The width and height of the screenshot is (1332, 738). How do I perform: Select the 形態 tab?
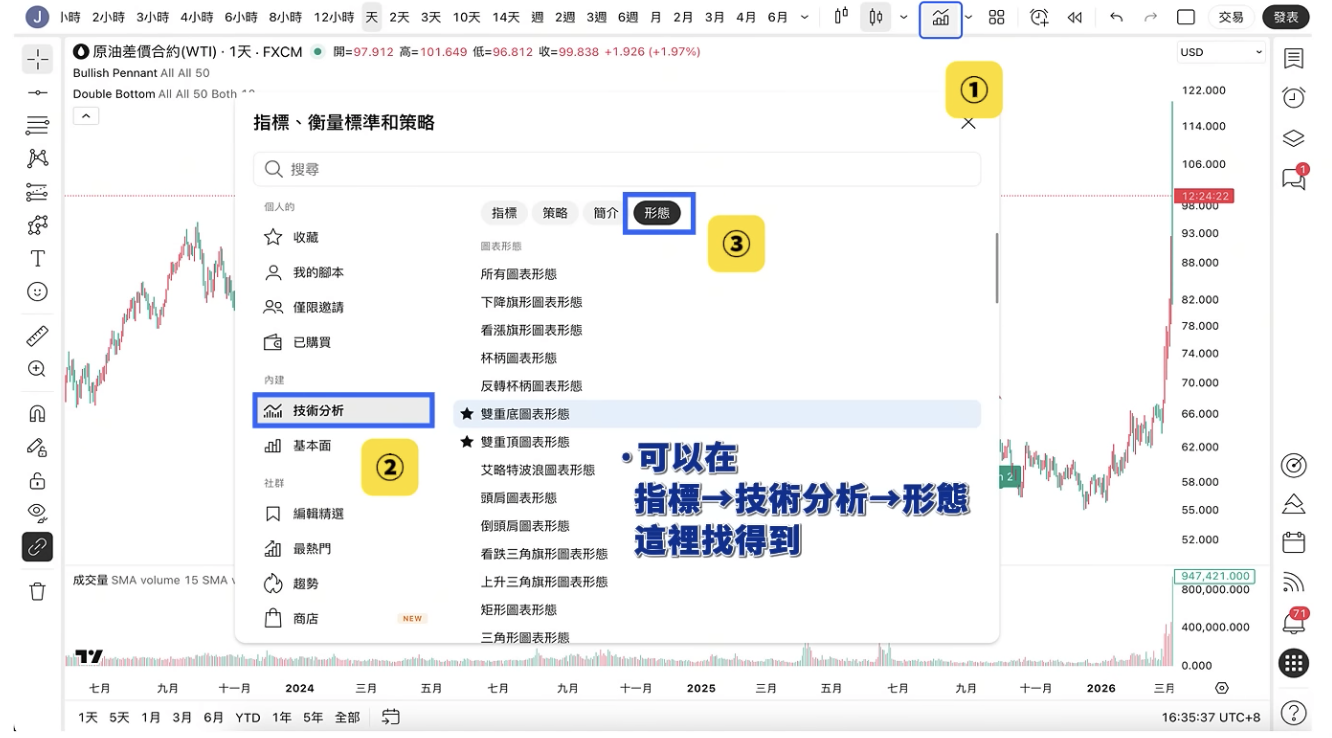click(657, 213)
